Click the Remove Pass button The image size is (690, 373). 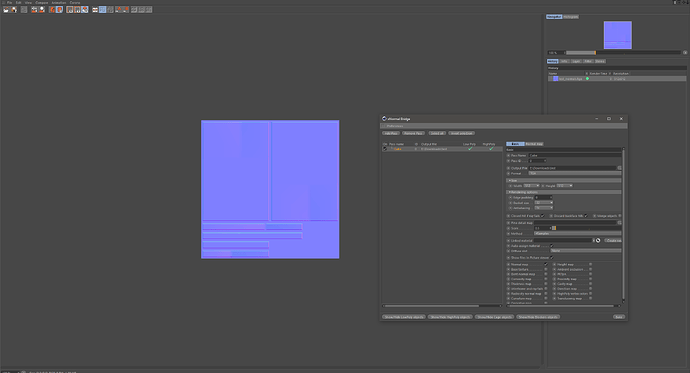413,133
